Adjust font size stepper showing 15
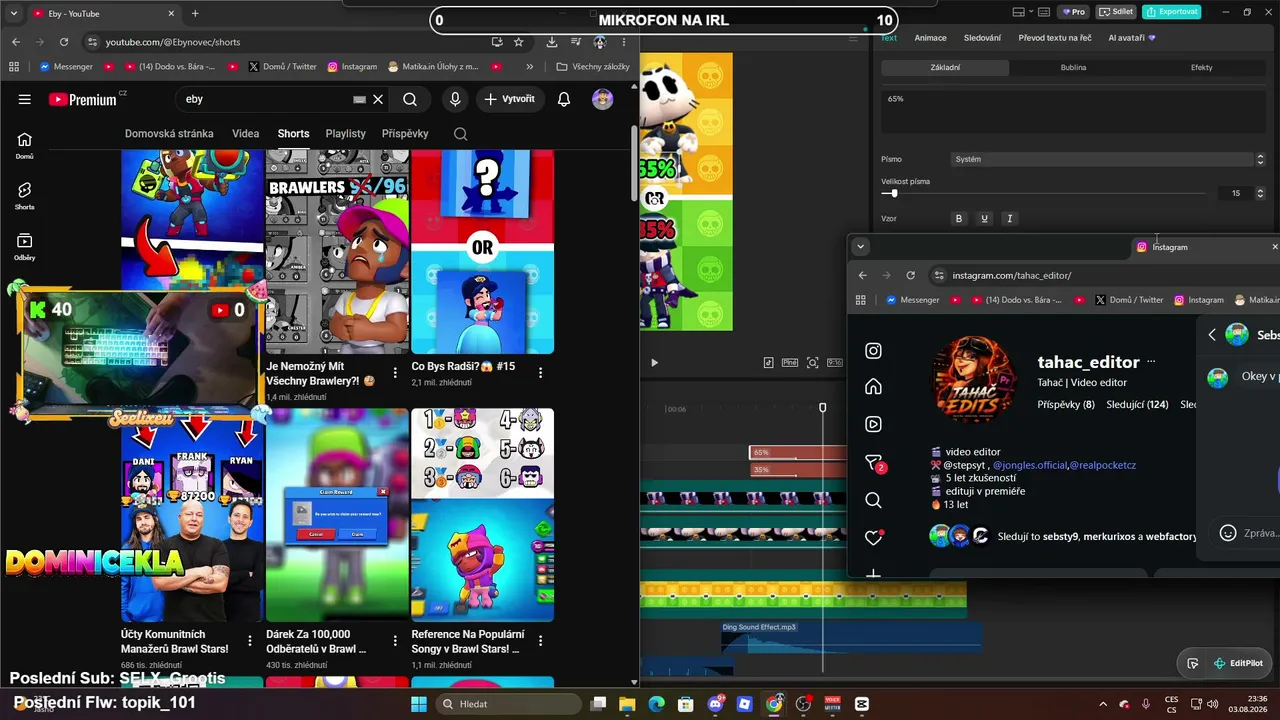Image resolution: width=1280 pixels, height=720 pixels. pyautogui.click(x=1260, y=193)
